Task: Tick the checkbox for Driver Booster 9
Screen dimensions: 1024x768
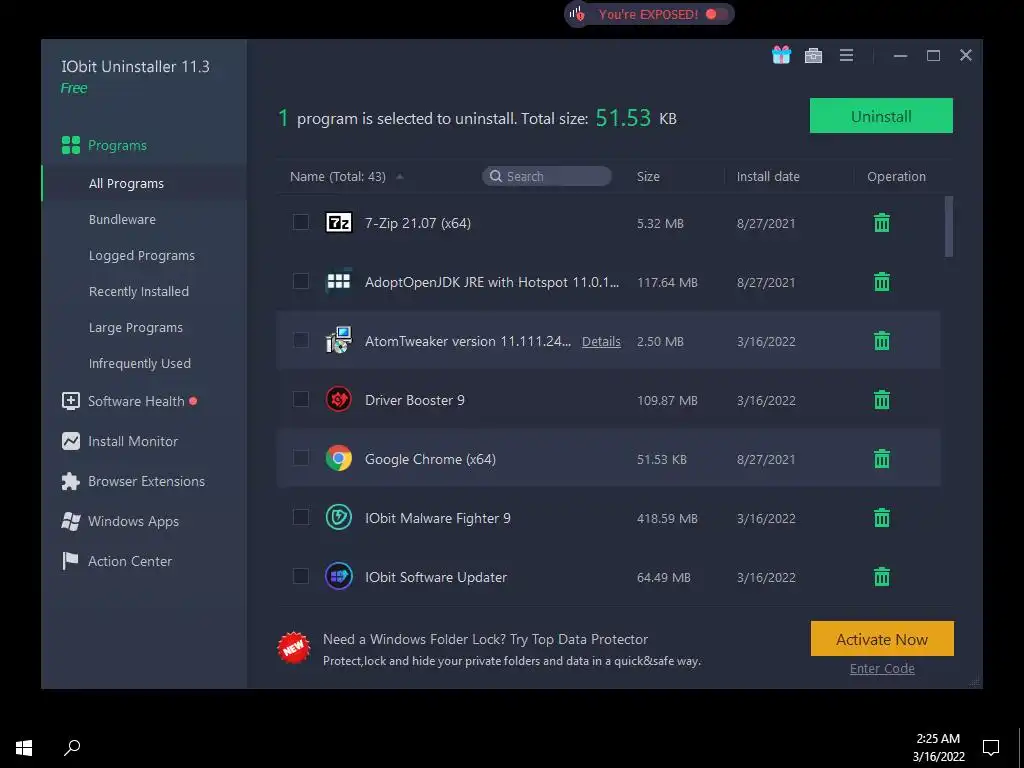Action: [x=300, y=399]
